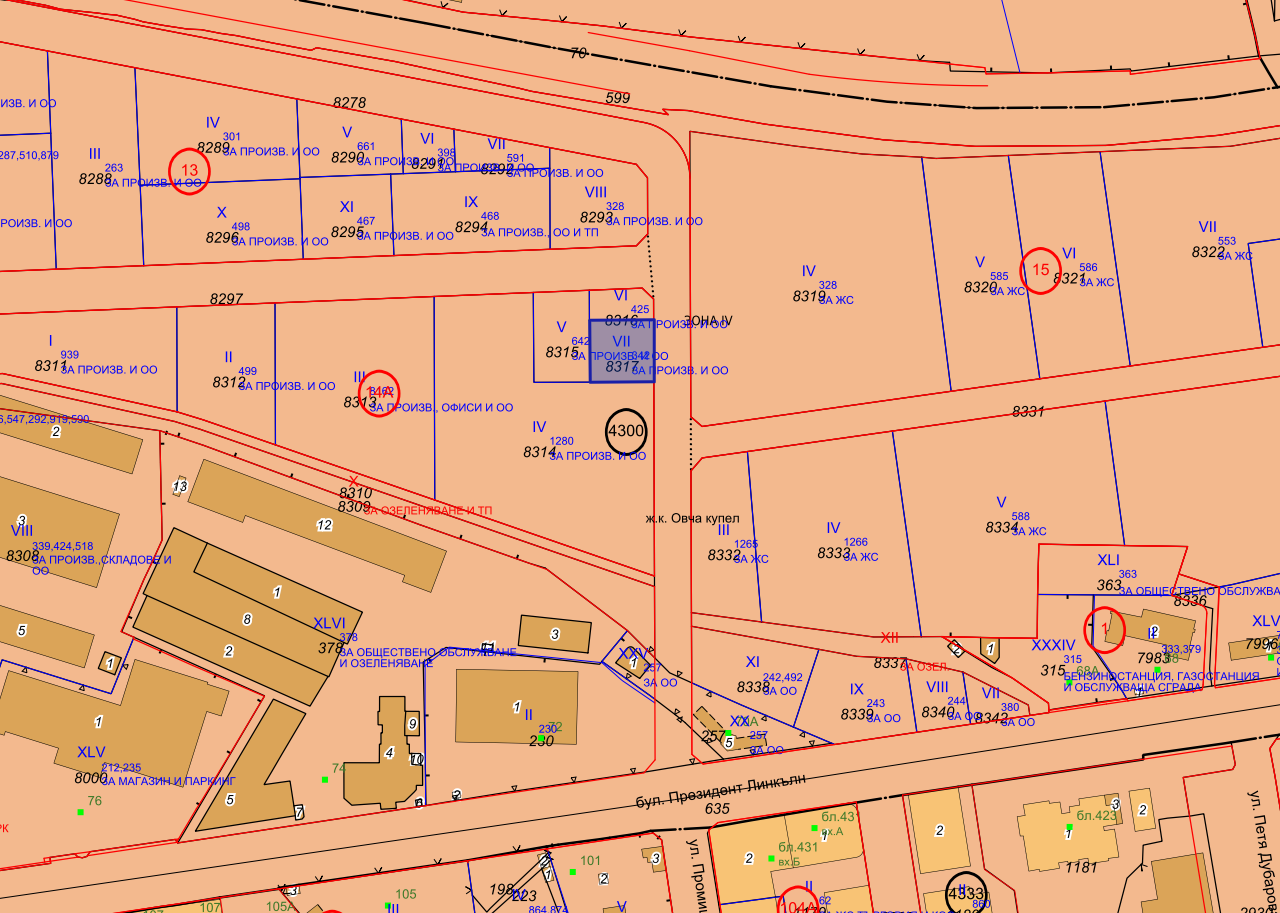Click parcel number 8339
Screen dimensions: 1280x913
click(x=857, y=714)
